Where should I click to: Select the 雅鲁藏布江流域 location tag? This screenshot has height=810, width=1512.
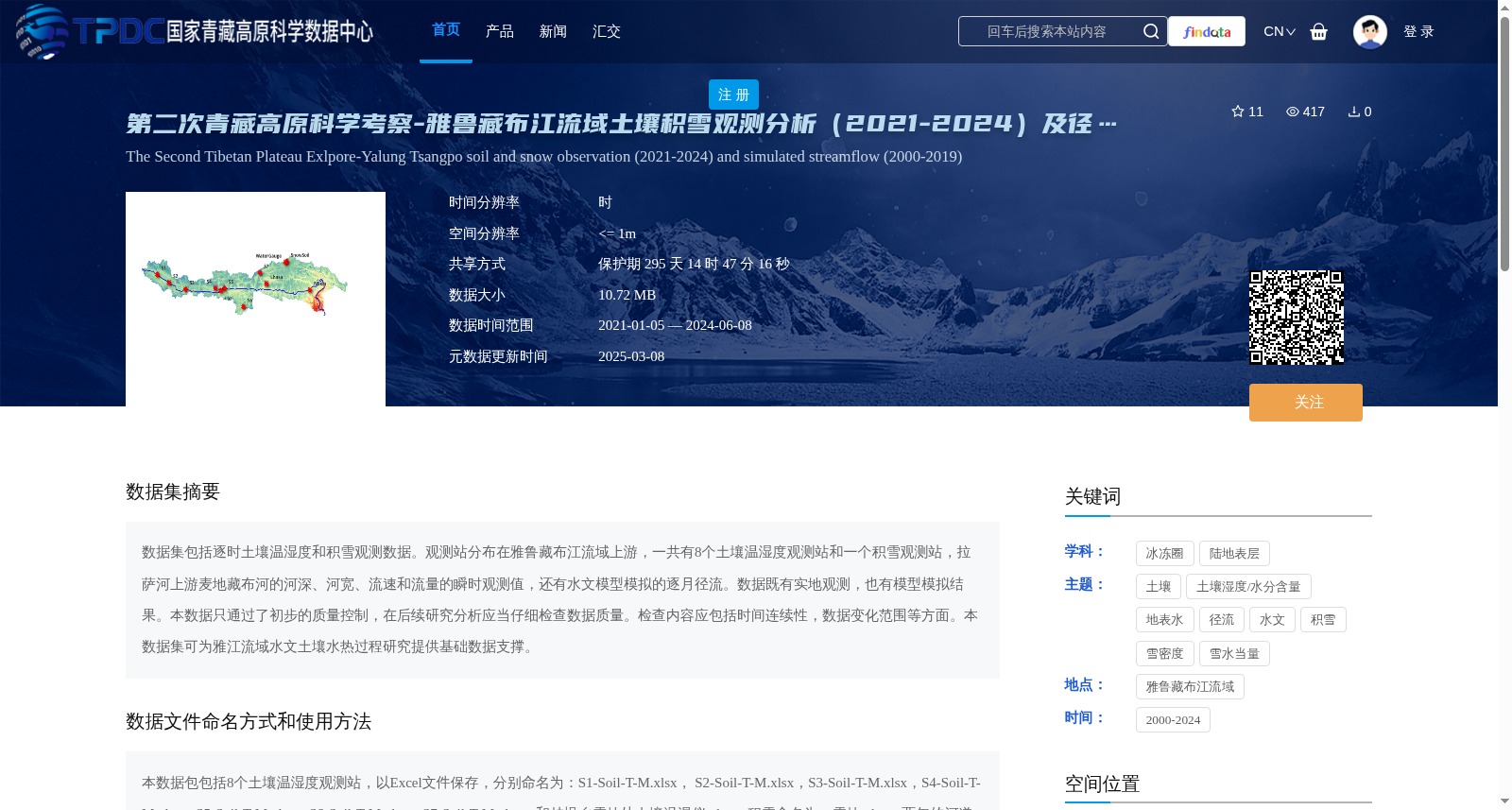1190,687
